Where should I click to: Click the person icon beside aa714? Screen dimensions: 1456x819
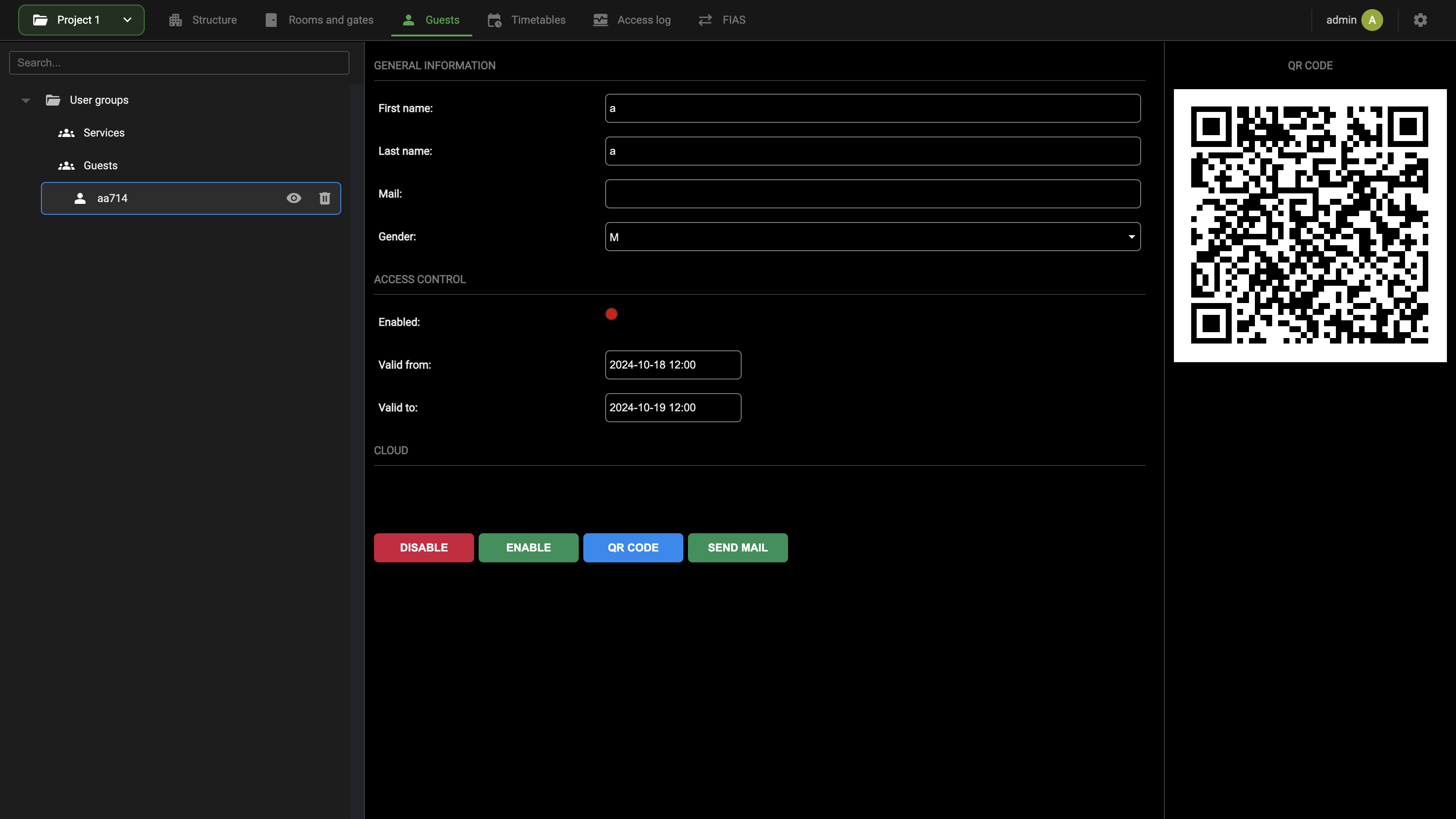(80, 198)
